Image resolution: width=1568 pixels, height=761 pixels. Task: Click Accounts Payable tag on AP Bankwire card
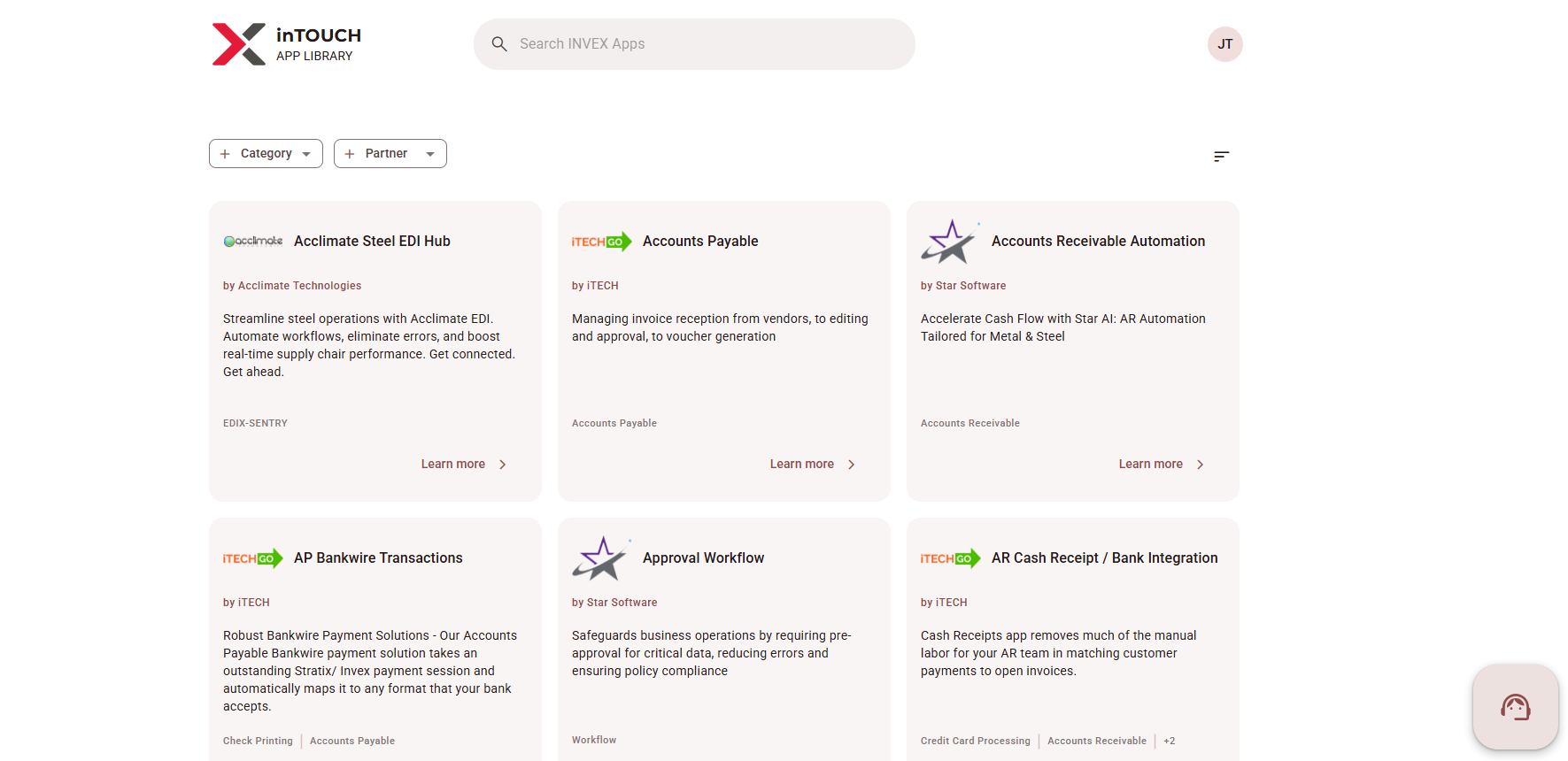tap(352, 741)
